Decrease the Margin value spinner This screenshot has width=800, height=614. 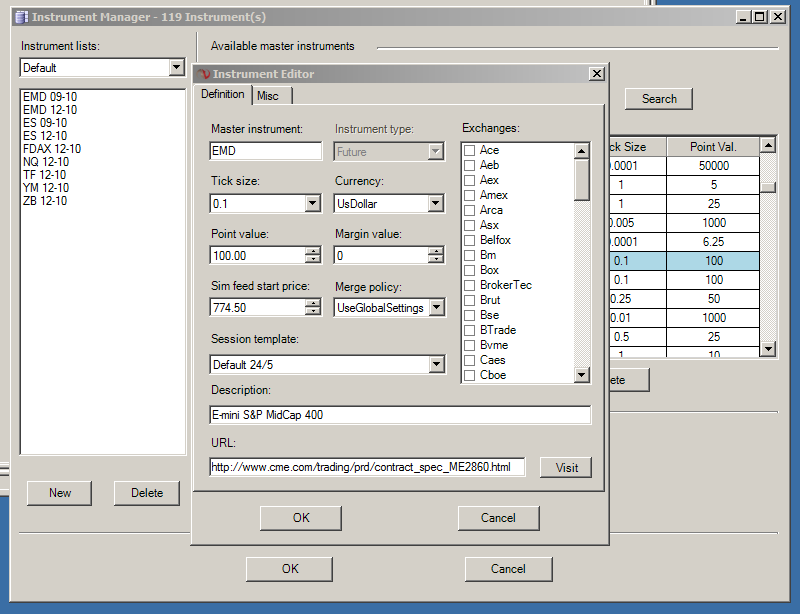point(436,260)
